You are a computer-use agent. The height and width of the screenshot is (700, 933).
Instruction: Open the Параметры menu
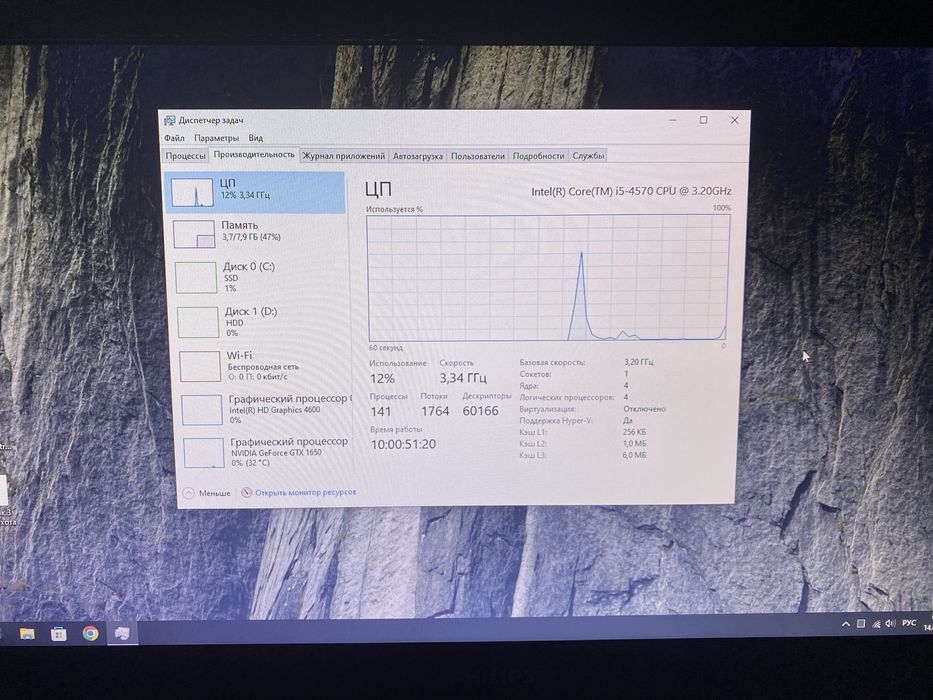pyautogui.click(x=216, y=138)
